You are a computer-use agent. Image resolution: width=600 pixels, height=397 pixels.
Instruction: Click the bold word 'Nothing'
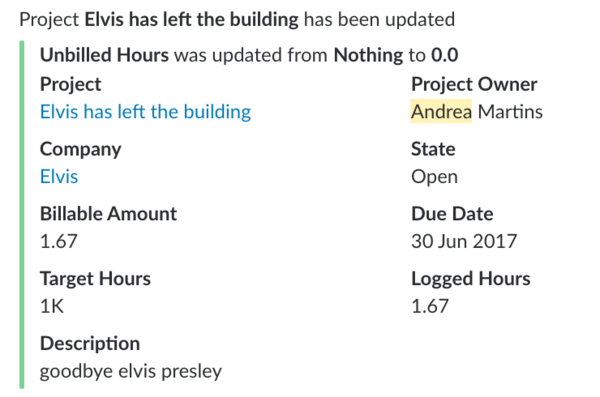coord(368,55)
